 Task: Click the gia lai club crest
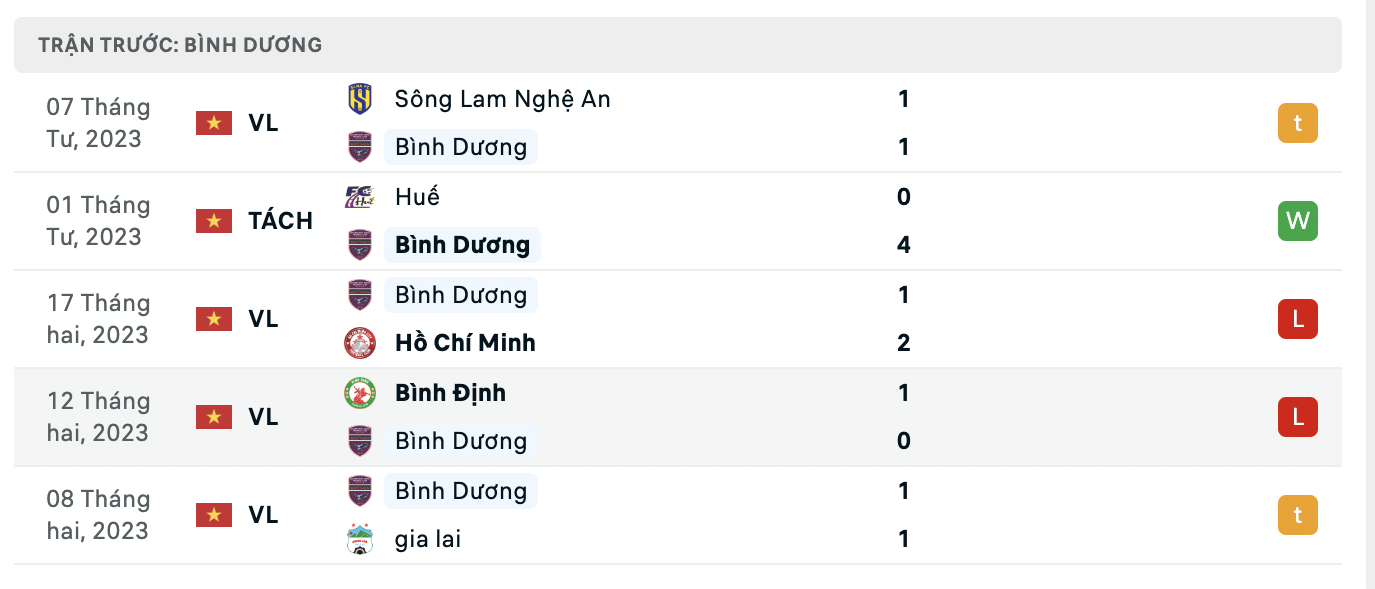click(359, 539)
